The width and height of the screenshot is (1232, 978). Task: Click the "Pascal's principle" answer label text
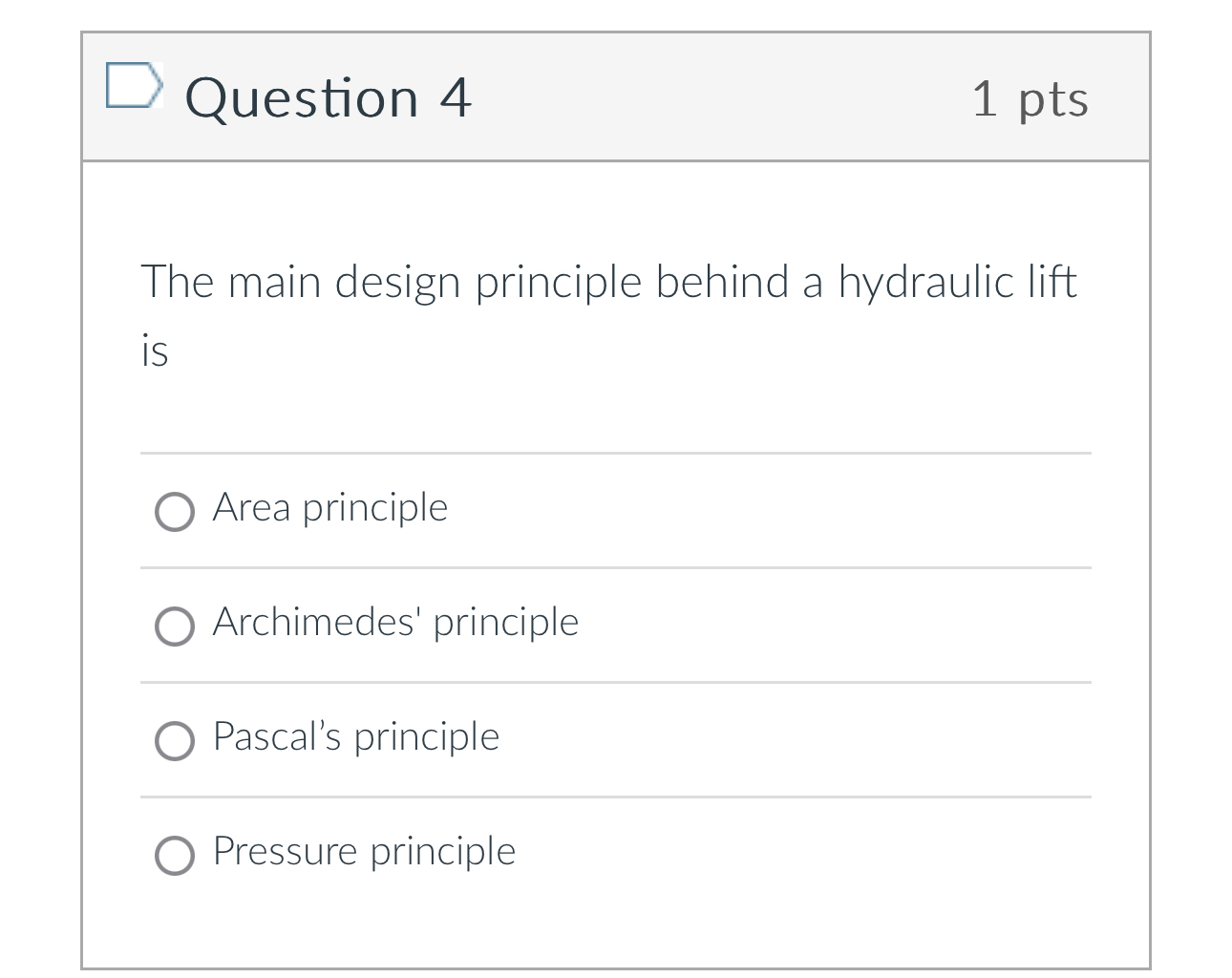(x=356, y=737)
